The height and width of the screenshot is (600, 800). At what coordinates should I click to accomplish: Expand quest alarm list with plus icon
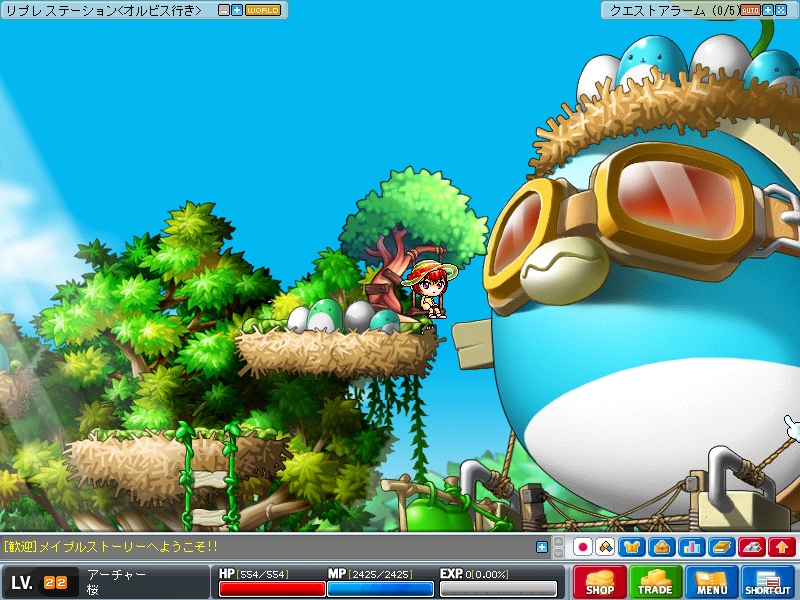click(x=768, y=10)
